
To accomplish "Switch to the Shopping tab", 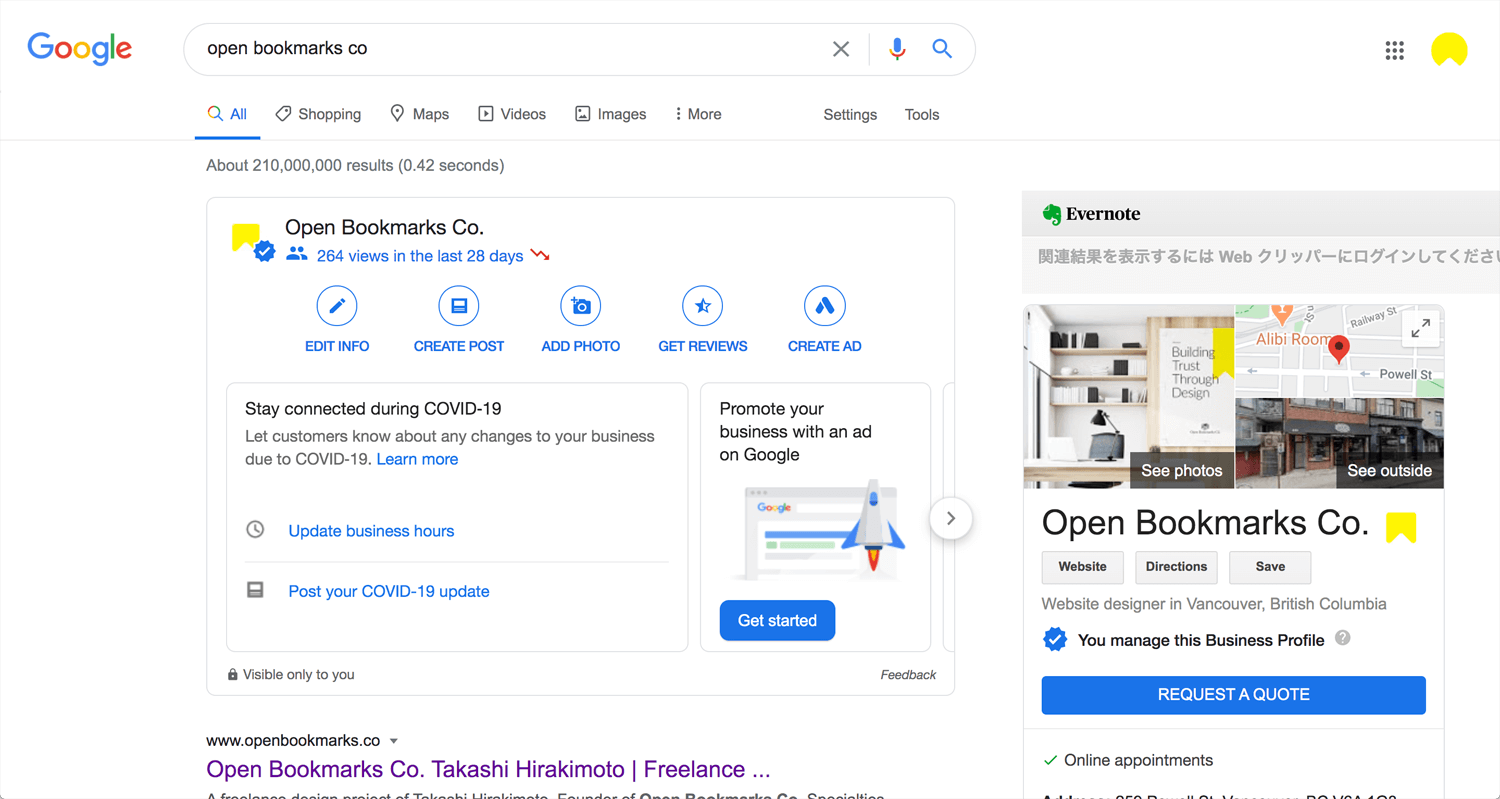I will (x=318, y=114).
